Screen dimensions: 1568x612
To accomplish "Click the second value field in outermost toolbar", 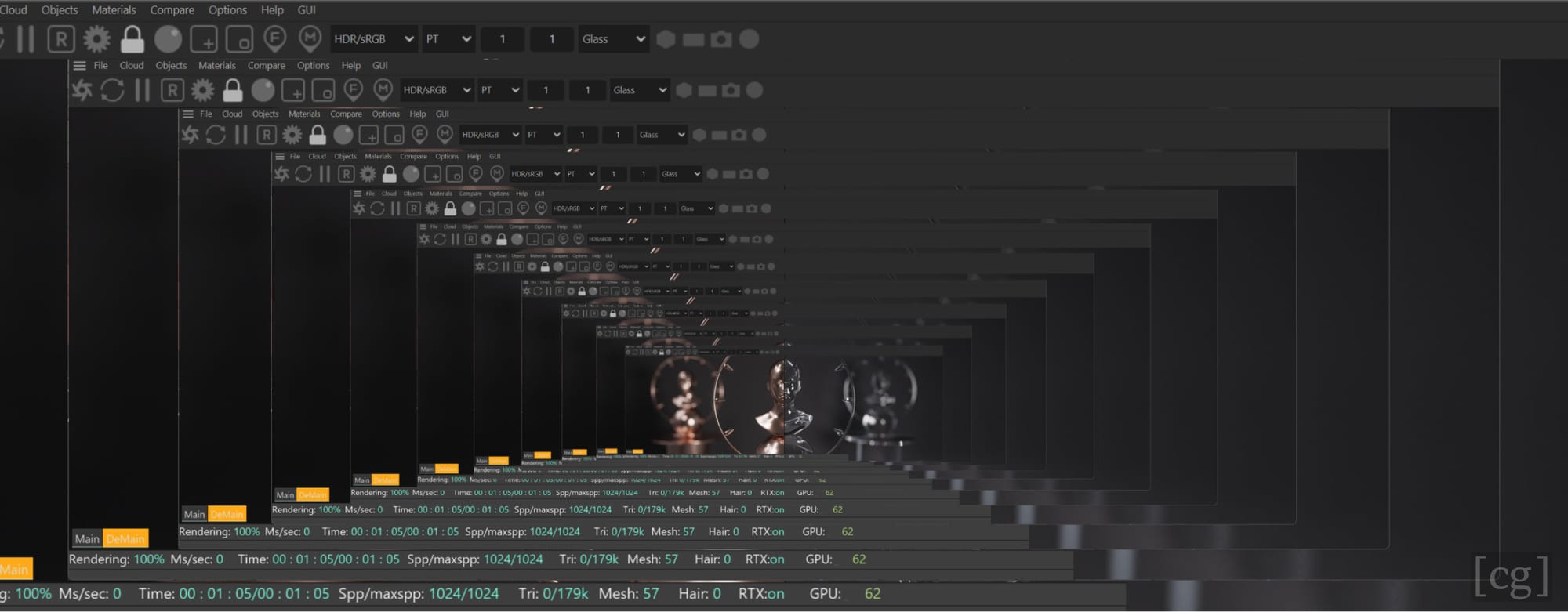I will click(552, 38).
